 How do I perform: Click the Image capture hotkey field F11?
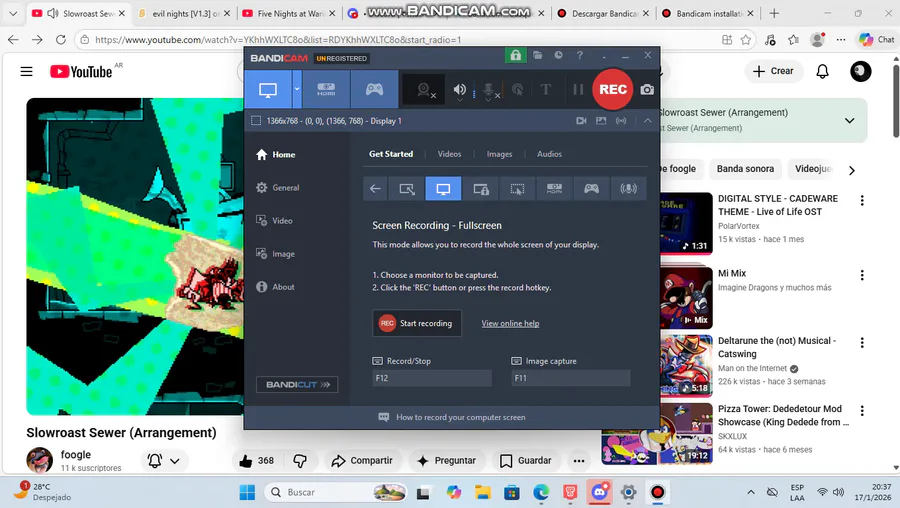point(571,378)
